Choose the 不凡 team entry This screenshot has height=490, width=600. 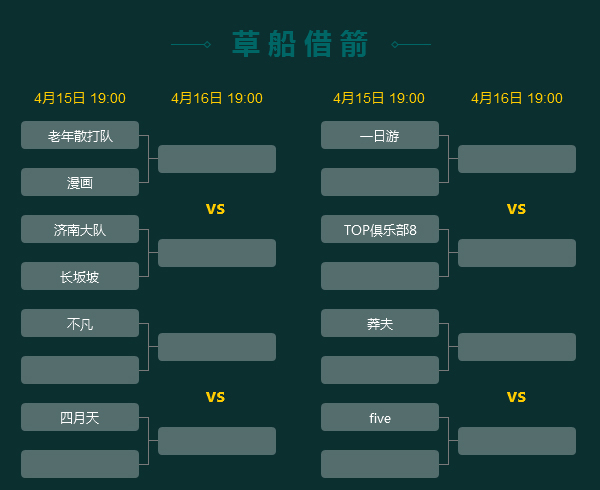tap(80, 323)
